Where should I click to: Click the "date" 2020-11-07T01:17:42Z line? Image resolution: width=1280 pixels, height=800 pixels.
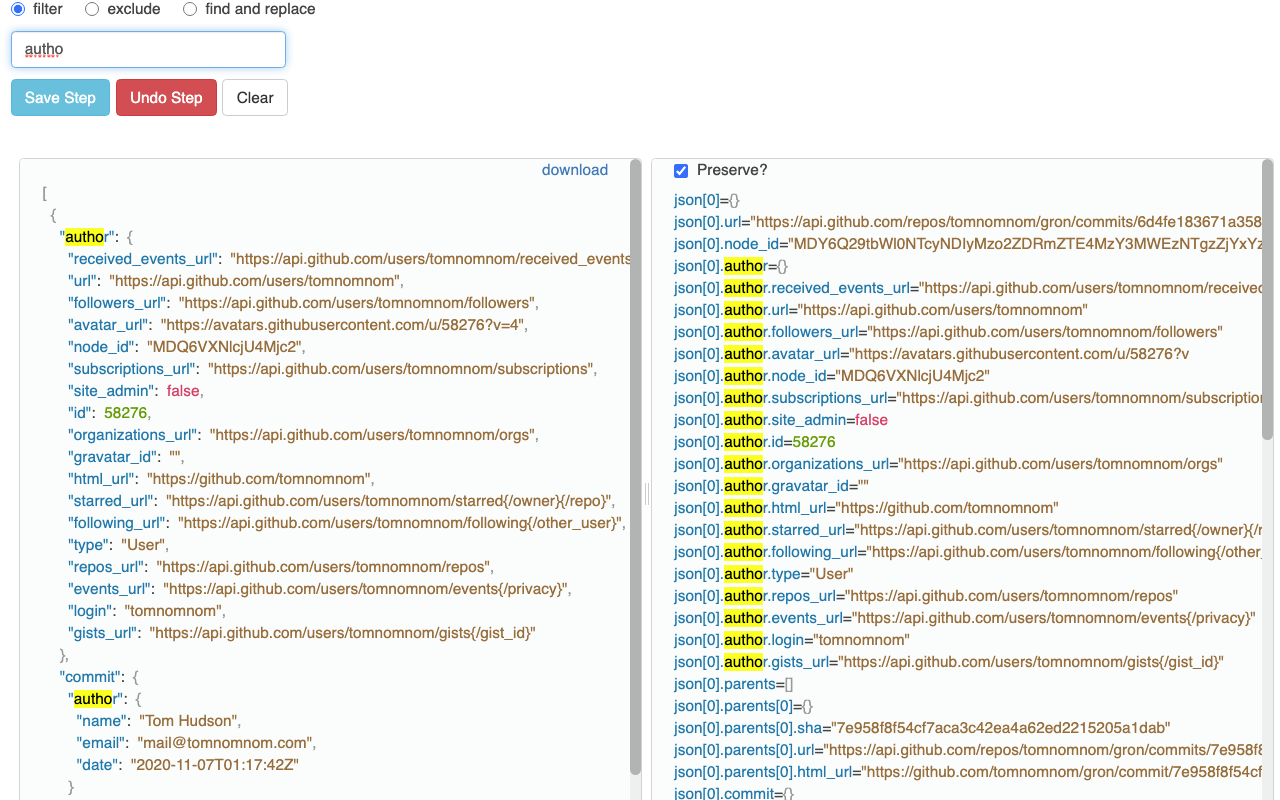tap(188, 765)
